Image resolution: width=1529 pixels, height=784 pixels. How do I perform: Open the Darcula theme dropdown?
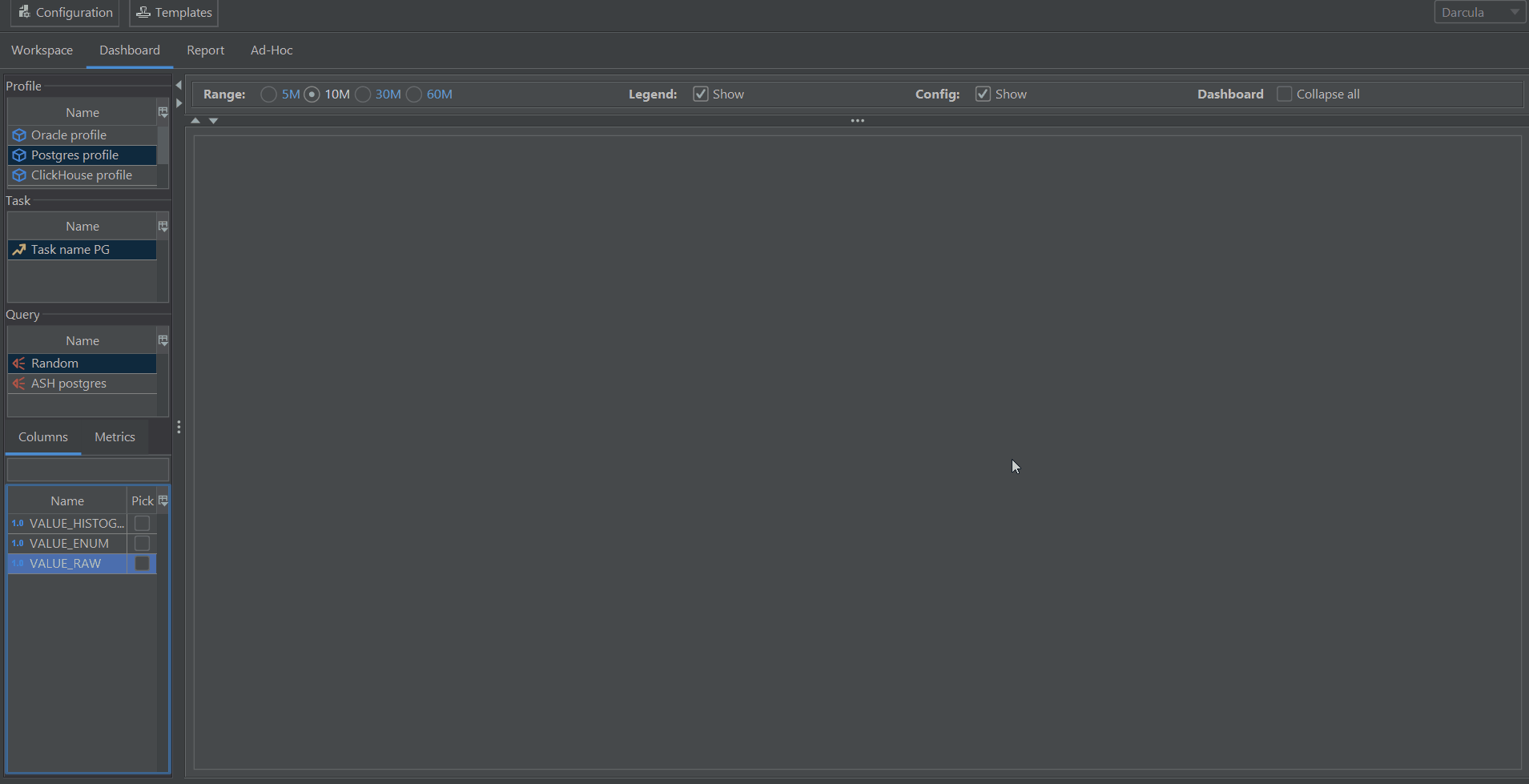pyautogui.click(x=1479, y=12)
